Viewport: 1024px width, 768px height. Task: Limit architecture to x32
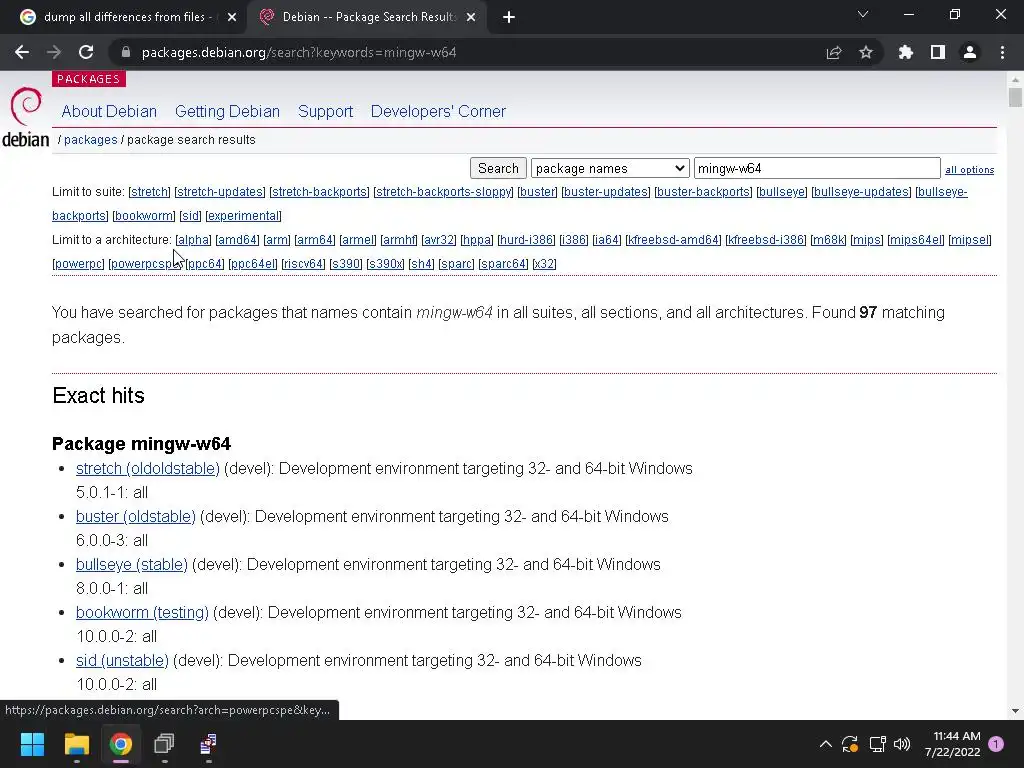coord(544,264)
